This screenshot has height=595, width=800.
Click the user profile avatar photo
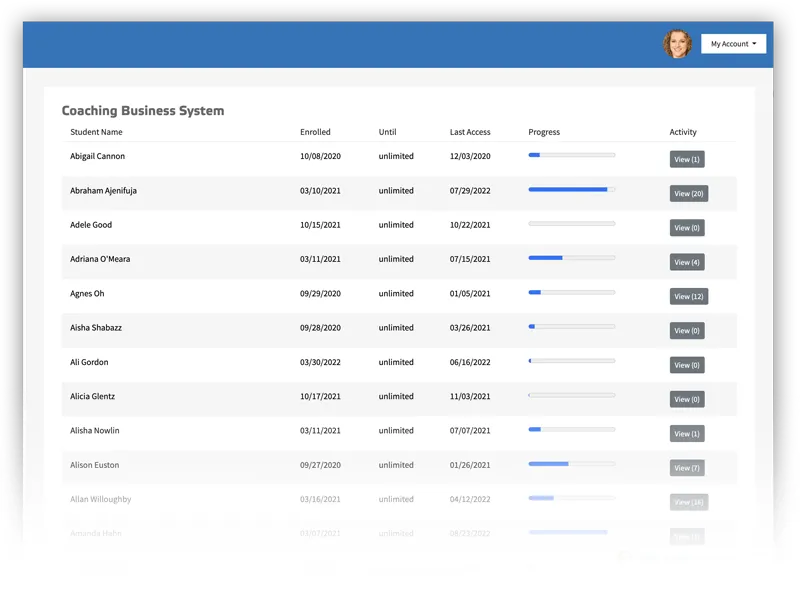[677, 44]
